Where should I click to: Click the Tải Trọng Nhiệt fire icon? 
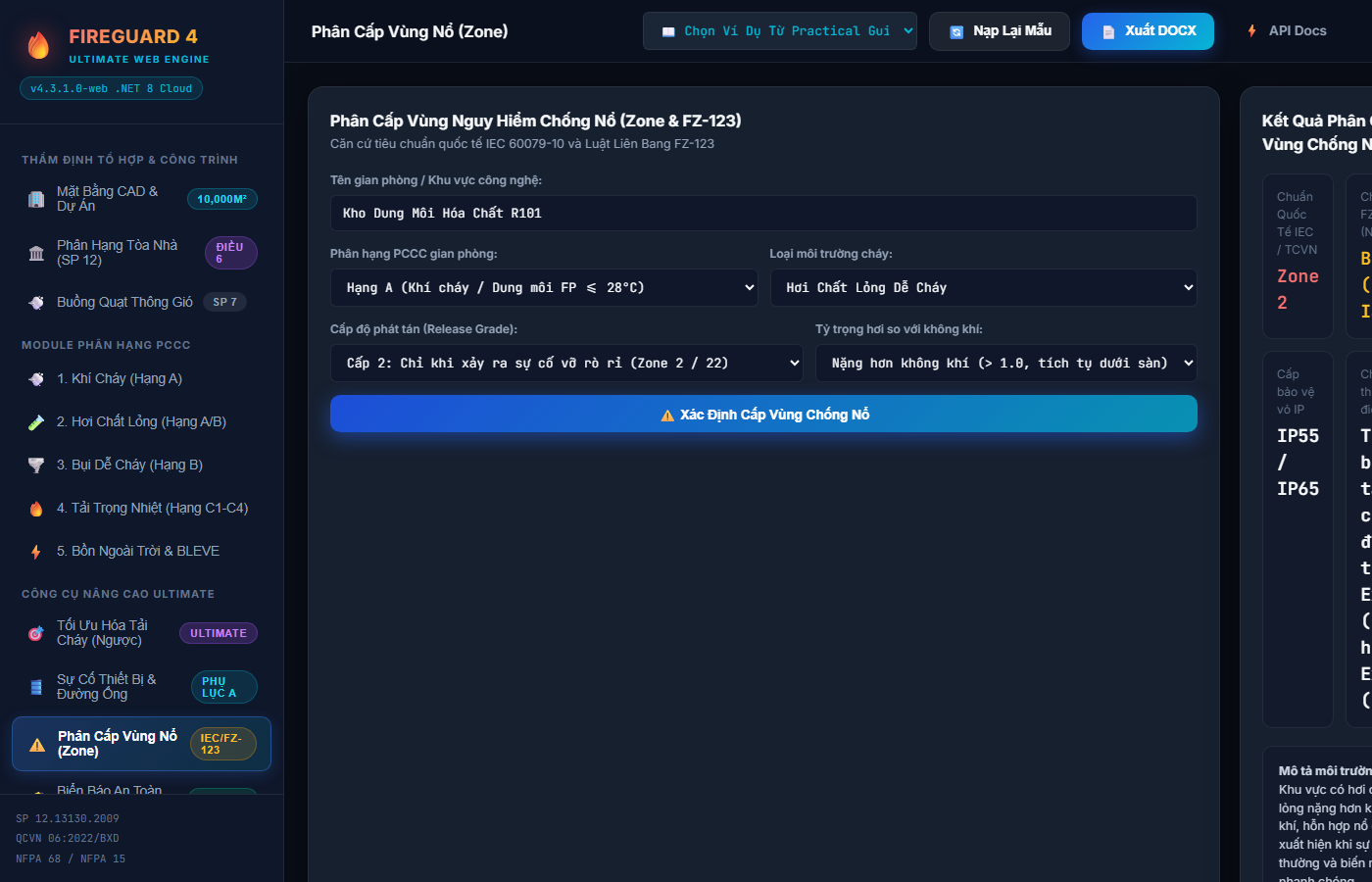pyautogui.click(x=36, y=508)
